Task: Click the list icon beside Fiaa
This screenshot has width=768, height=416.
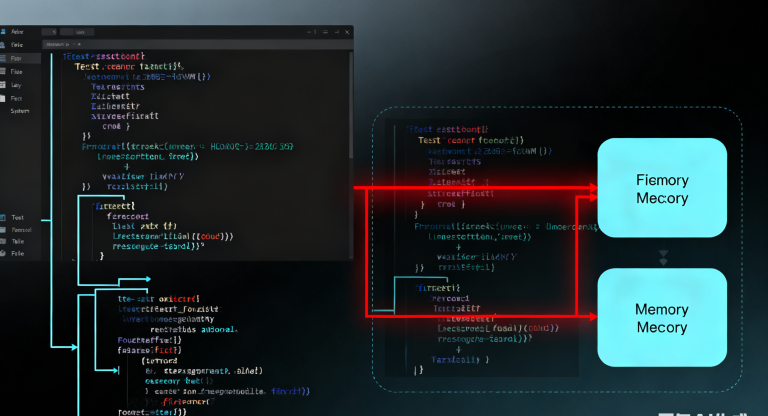Action: tap(5, 72)
